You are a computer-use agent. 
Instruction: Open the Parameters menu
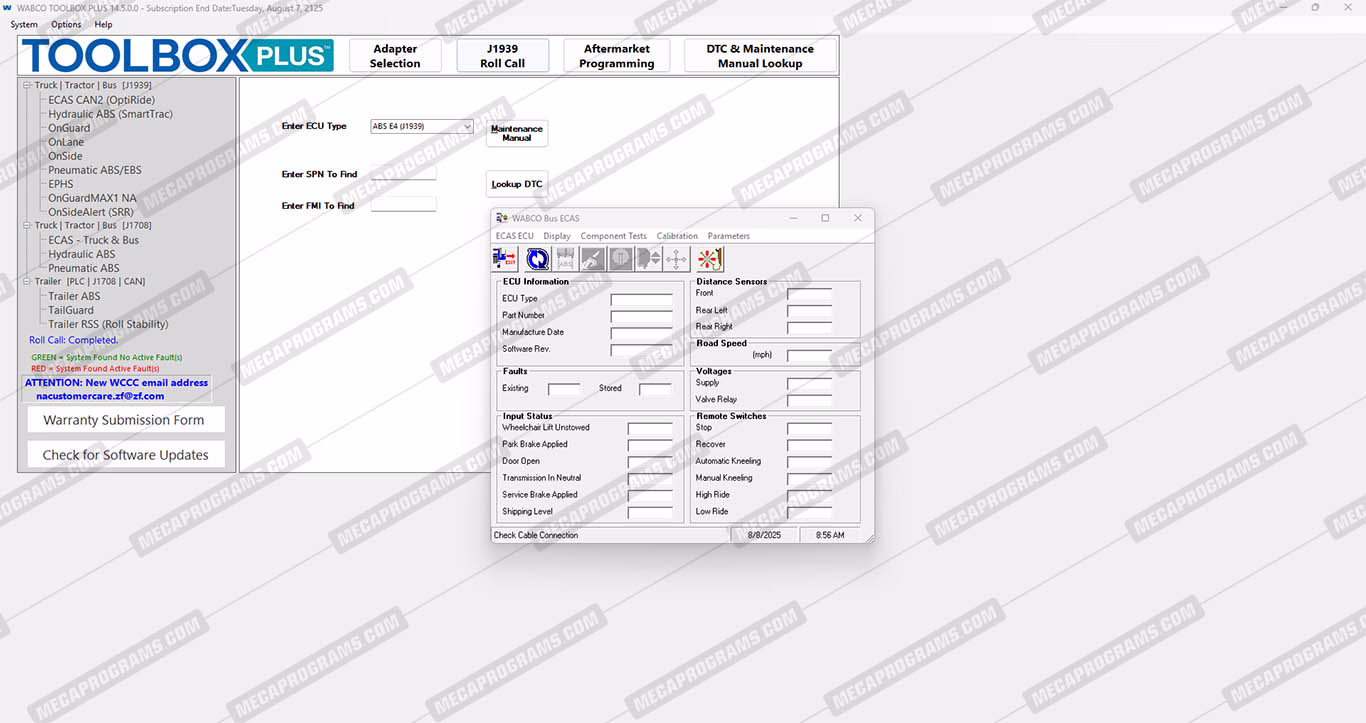pos(729,236)
